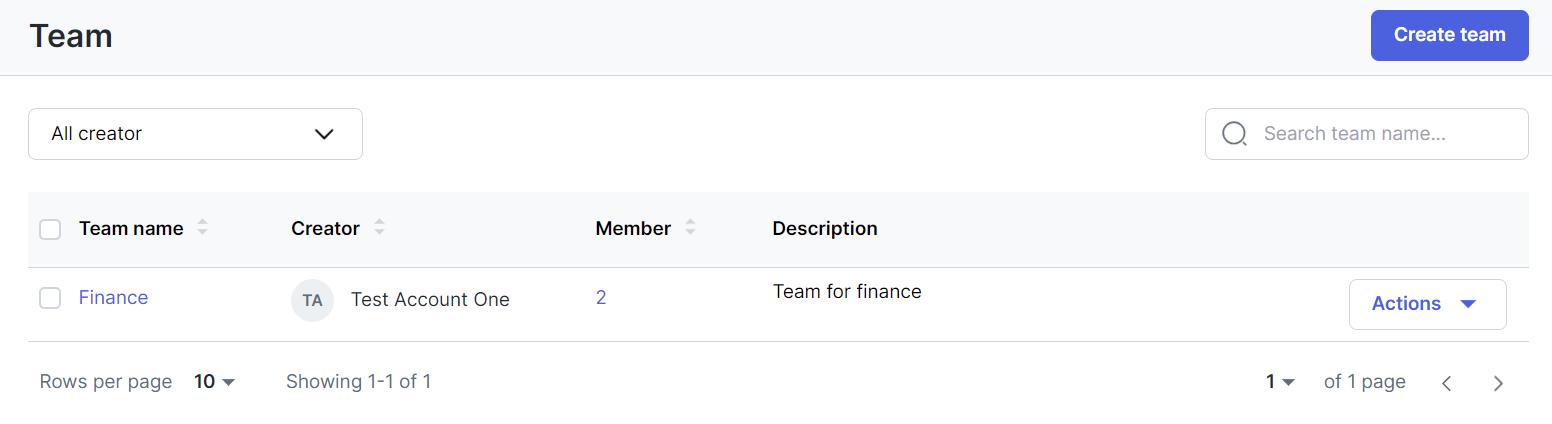Viewport: 1552px width, 424px height.
Task: Click the search magnifier icon
Action: 1235,134
